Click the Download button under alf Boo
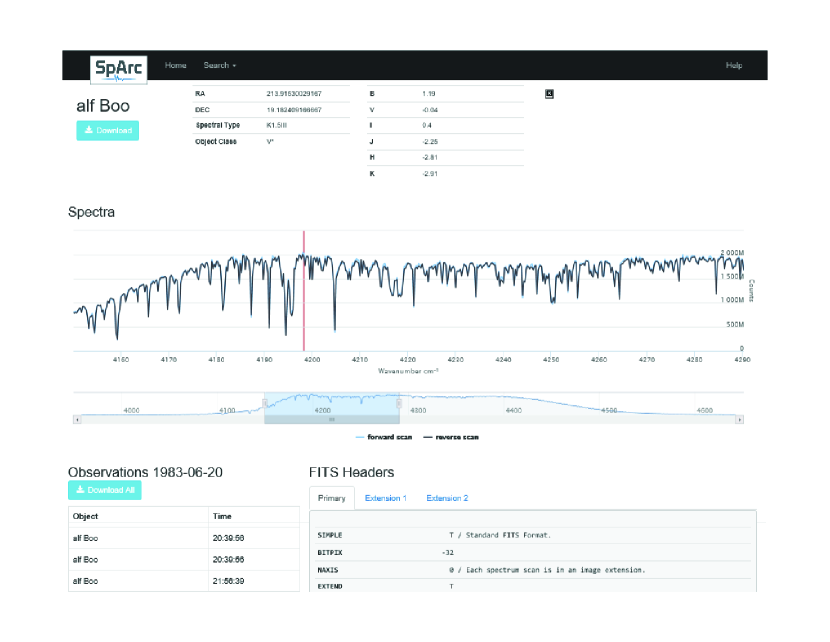 click(x=108, y=131)
